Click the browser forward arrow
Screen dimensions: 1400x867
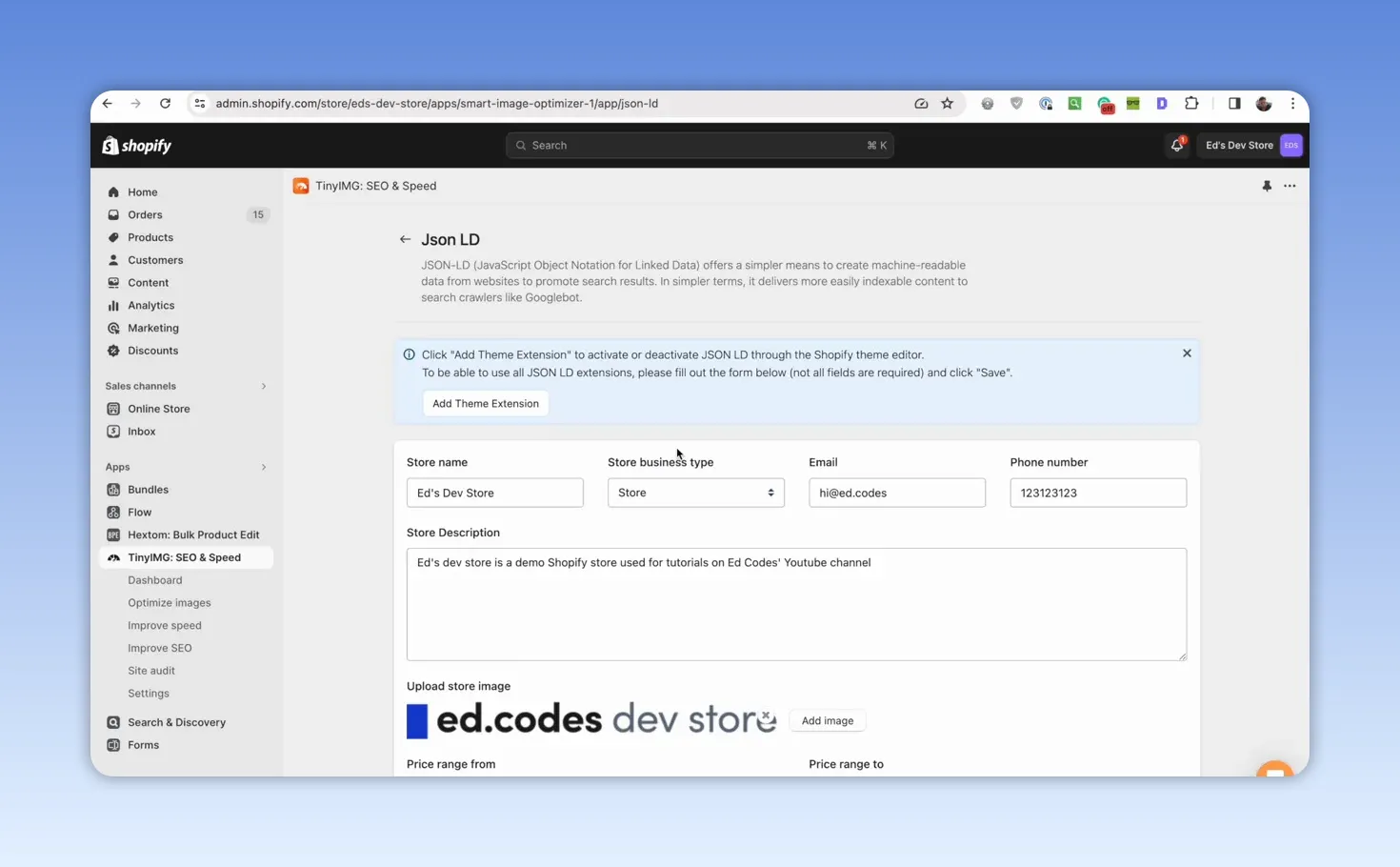pyautogui.click(x=135, y=104)
